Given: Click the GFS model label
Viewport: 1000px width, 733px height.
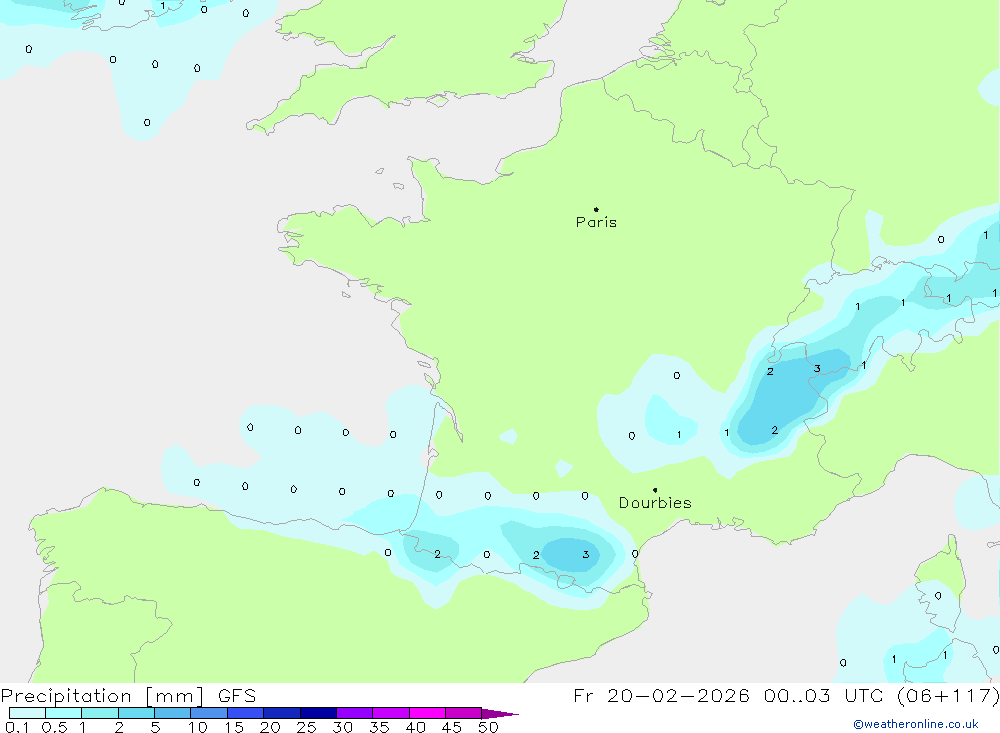Looking at the screenshot, I should tap(237, 696).
